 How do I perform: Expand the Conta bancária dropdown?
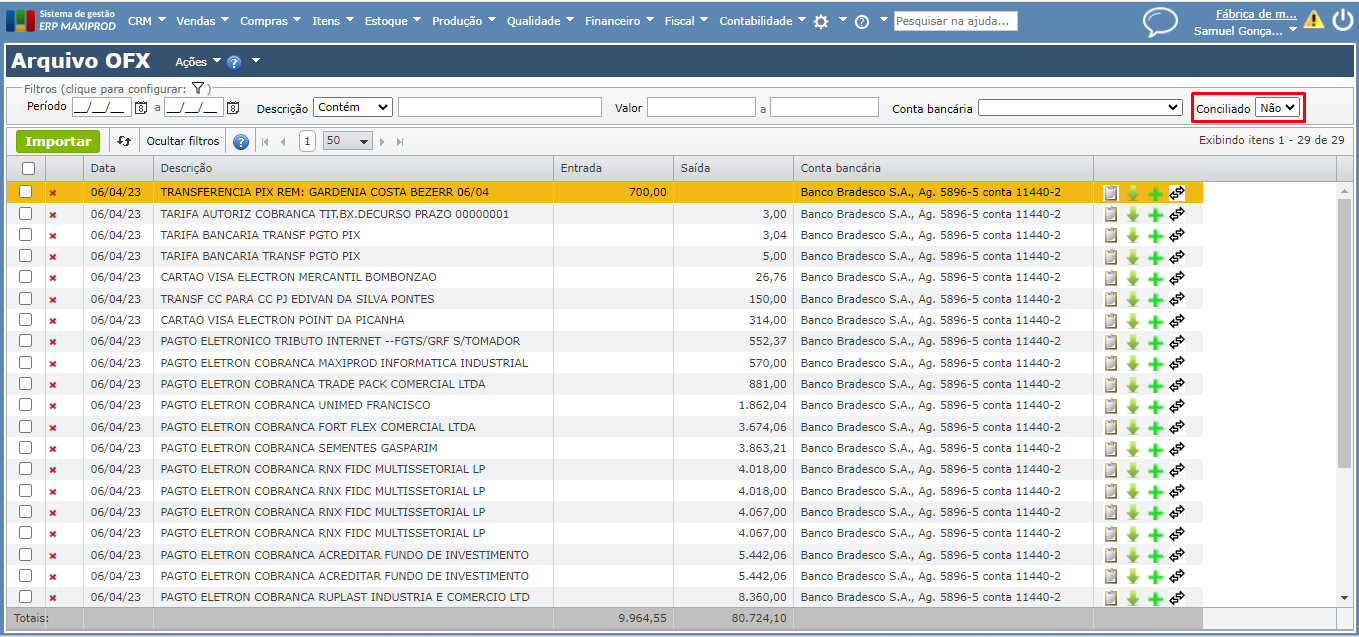pyautogui.click(x=1080, y=108)
